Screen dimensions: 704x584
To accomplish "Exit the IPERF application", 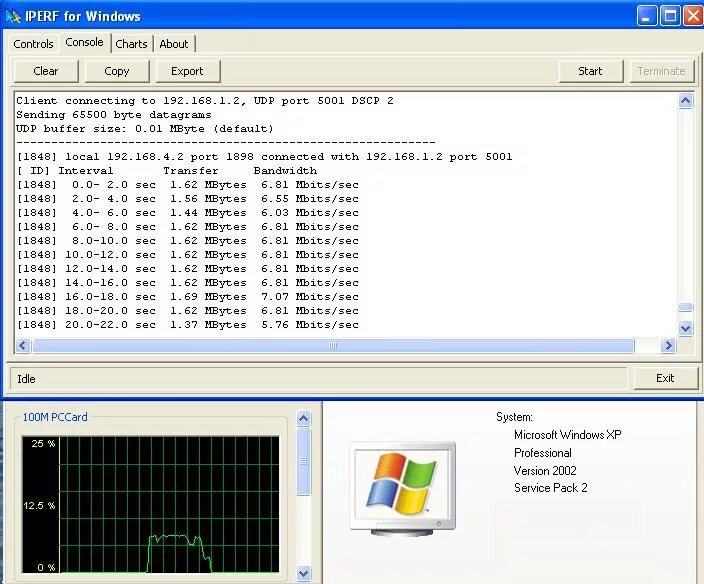I will [x=665, y=378].
